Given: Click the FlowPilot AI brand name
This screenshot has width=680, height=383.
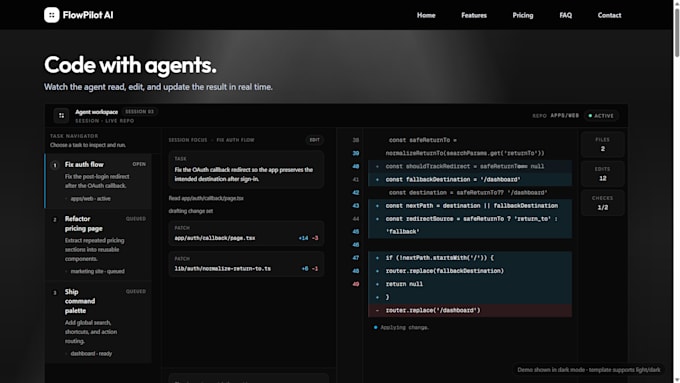Looking at the screenshot, I should pos(88,15).
